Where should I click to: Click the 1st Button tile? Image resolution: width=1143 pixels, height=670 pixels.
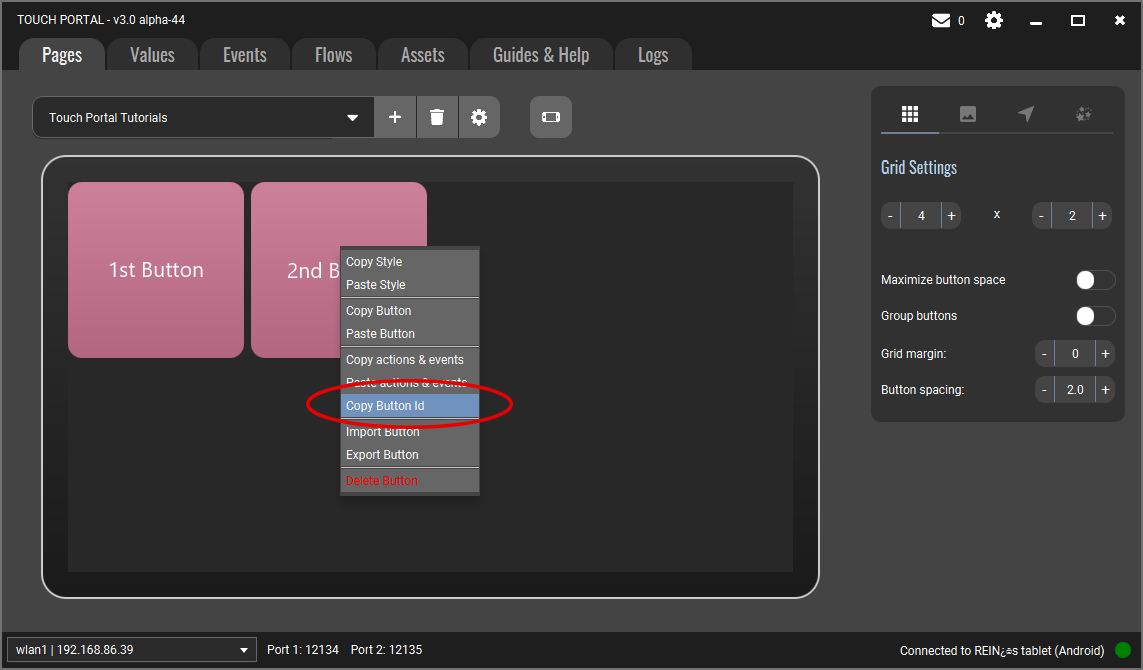(x=156, y=270)
